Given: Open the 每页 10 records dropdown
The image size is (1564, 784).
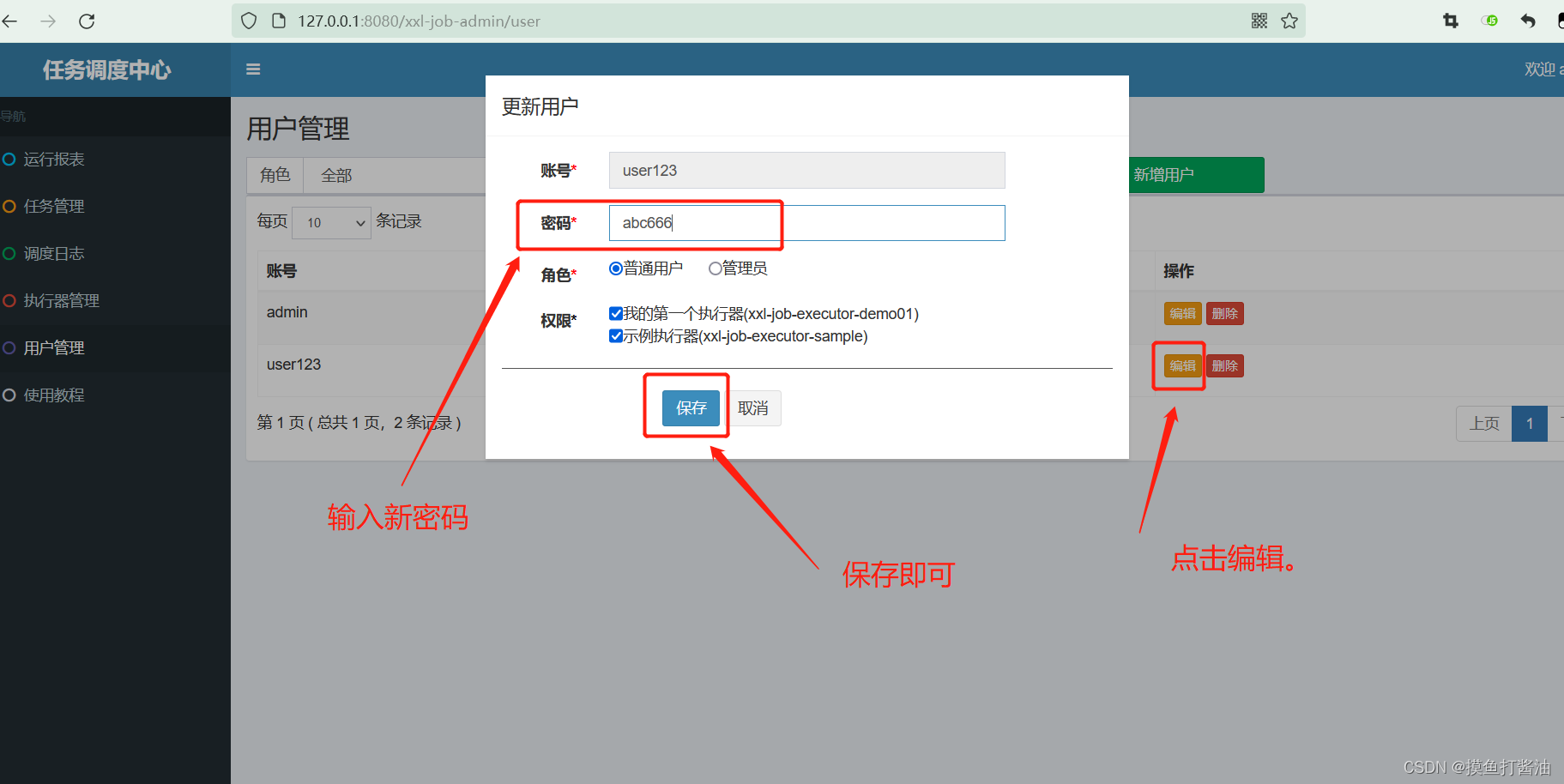Looking at the screenshot, I should tap(331, 223).
